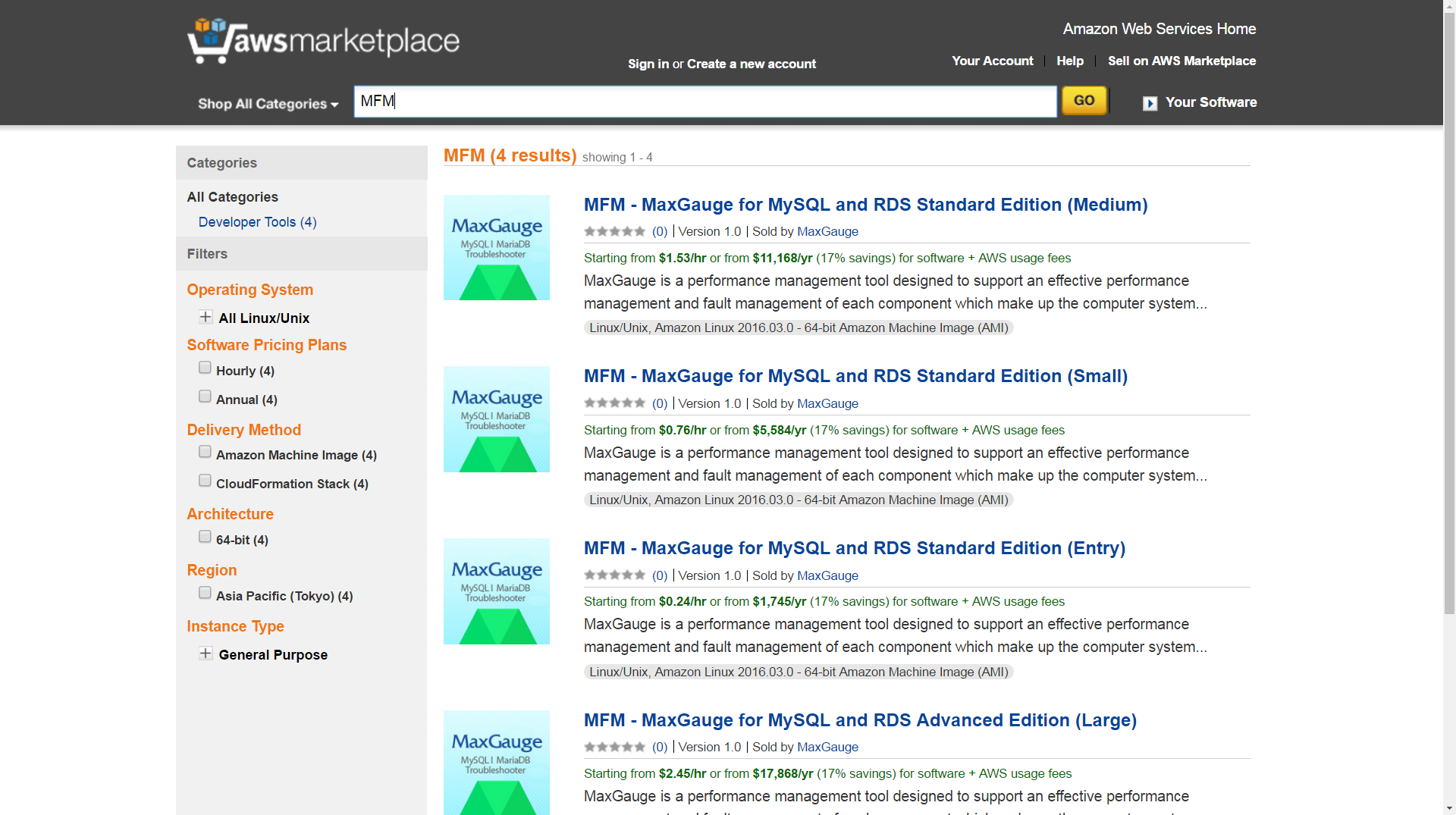Click the page vertical scrollbar thumb

pyautogui.click(x=1449, y=312)
